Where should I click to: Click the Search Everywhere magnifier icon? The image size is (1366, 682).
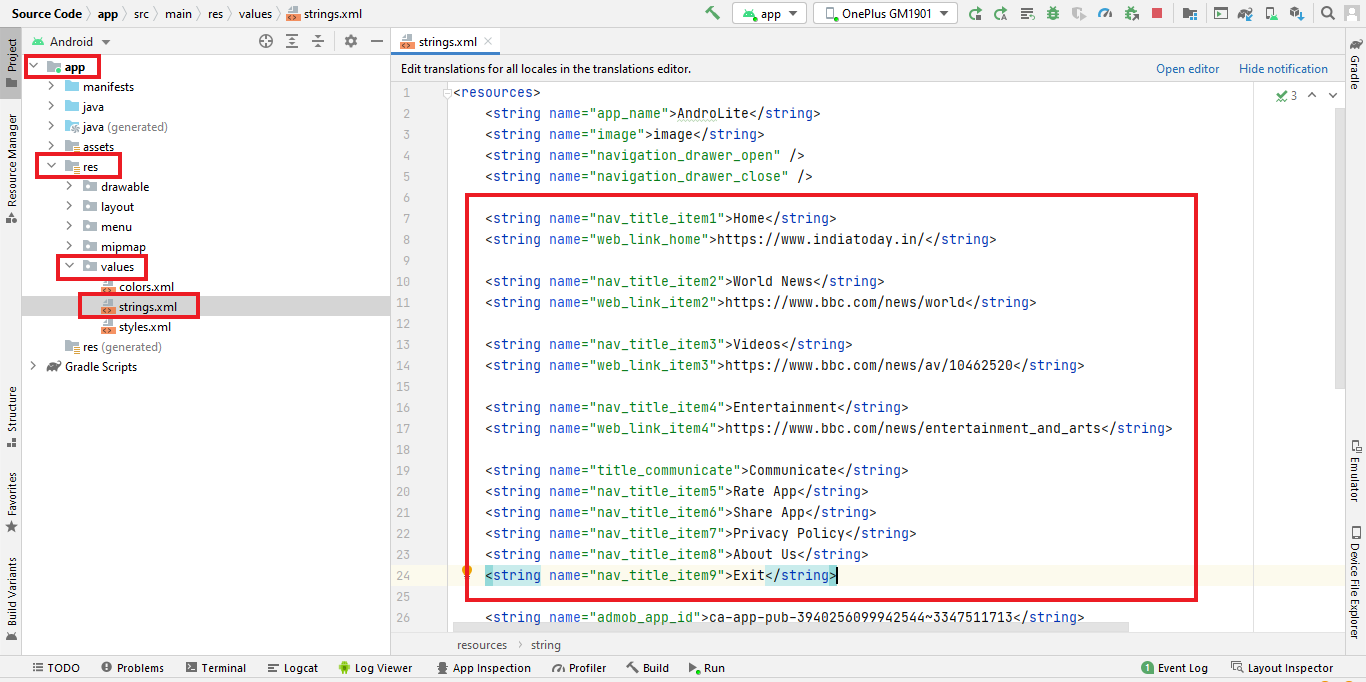point(1327,13)
